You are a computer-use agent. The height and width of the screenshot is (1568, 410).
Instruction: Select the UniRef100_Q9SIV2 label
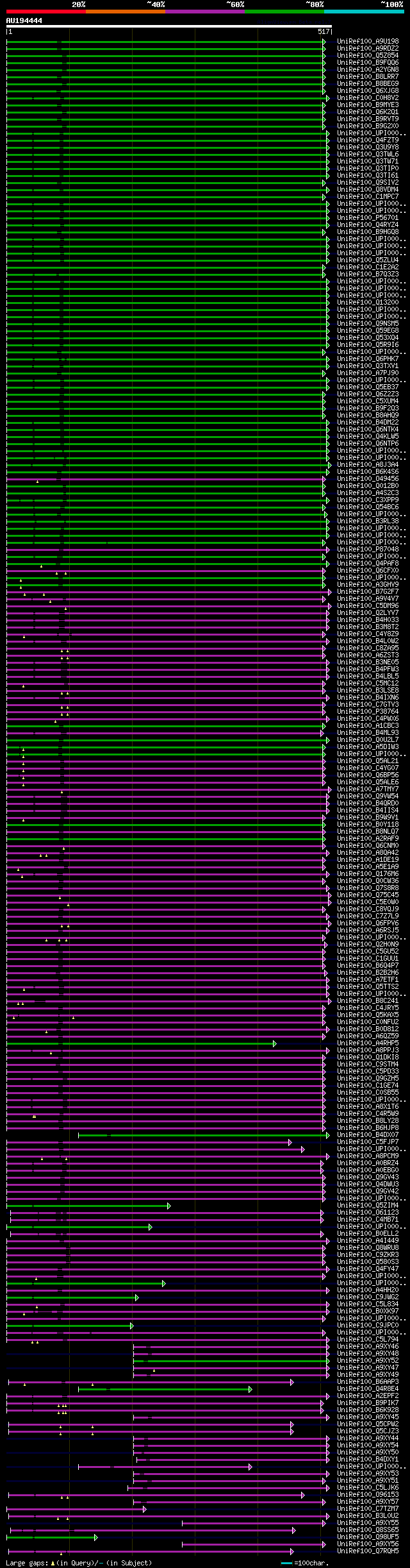pyautogui.click(x=368, y=183)
